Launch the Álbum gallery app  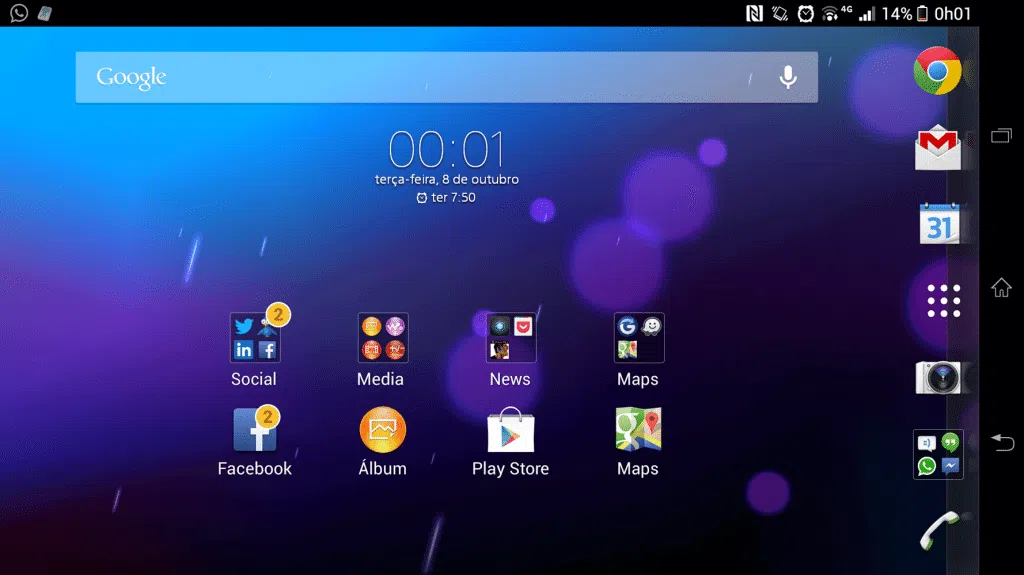[x=382, y=431]
